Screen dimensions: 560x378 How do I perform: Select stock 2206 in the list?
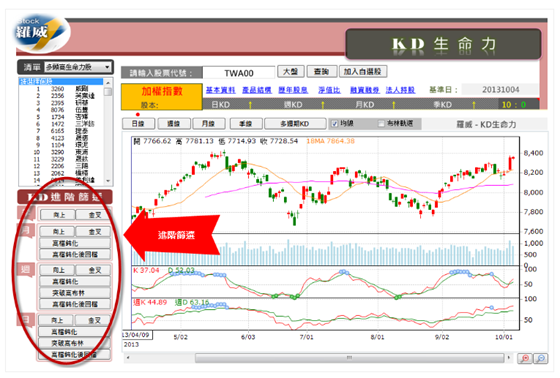[x=61, y=166]
